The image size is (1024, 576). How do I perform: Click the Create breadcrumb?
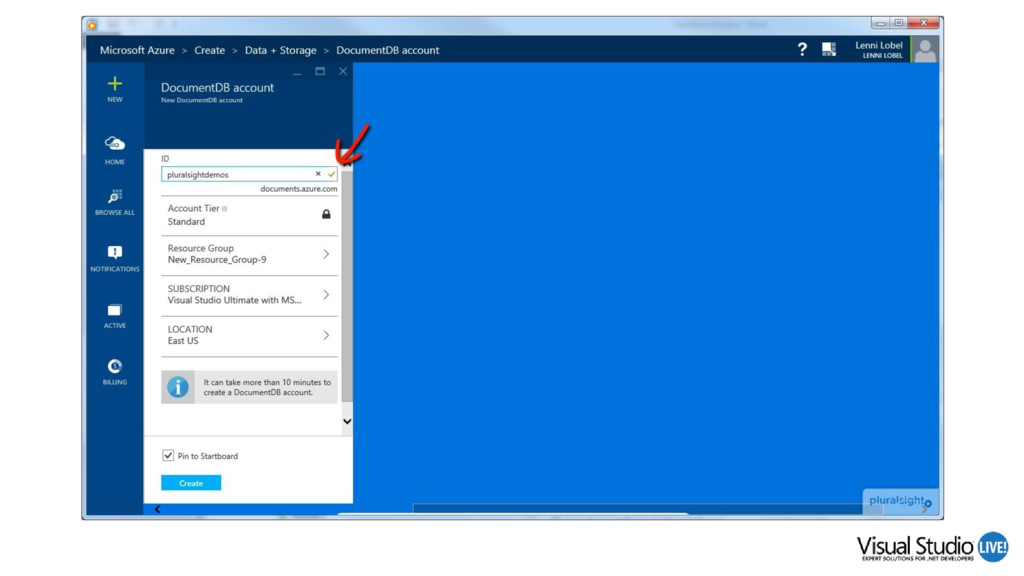[210, 50]
